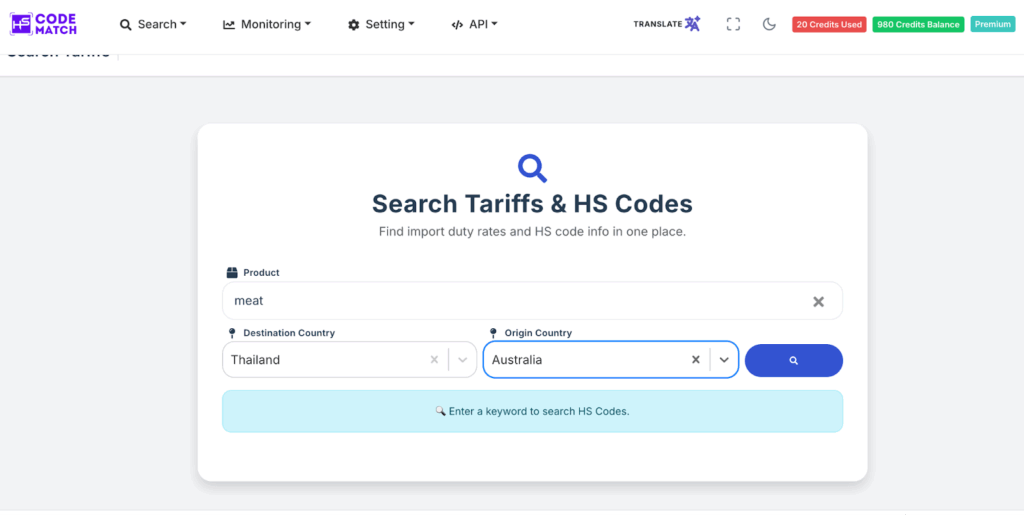Expand the Origin Country dropdown arrow
1024x515 pixels.
tap(724, 360)
